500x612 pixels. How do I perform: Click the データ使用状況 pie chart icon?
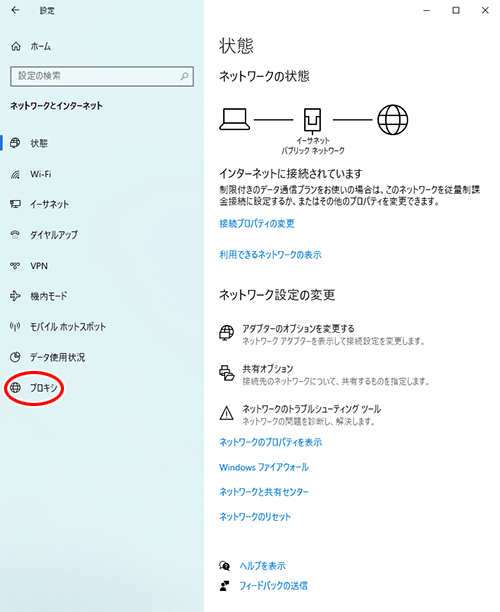click(x=15, y=357)
